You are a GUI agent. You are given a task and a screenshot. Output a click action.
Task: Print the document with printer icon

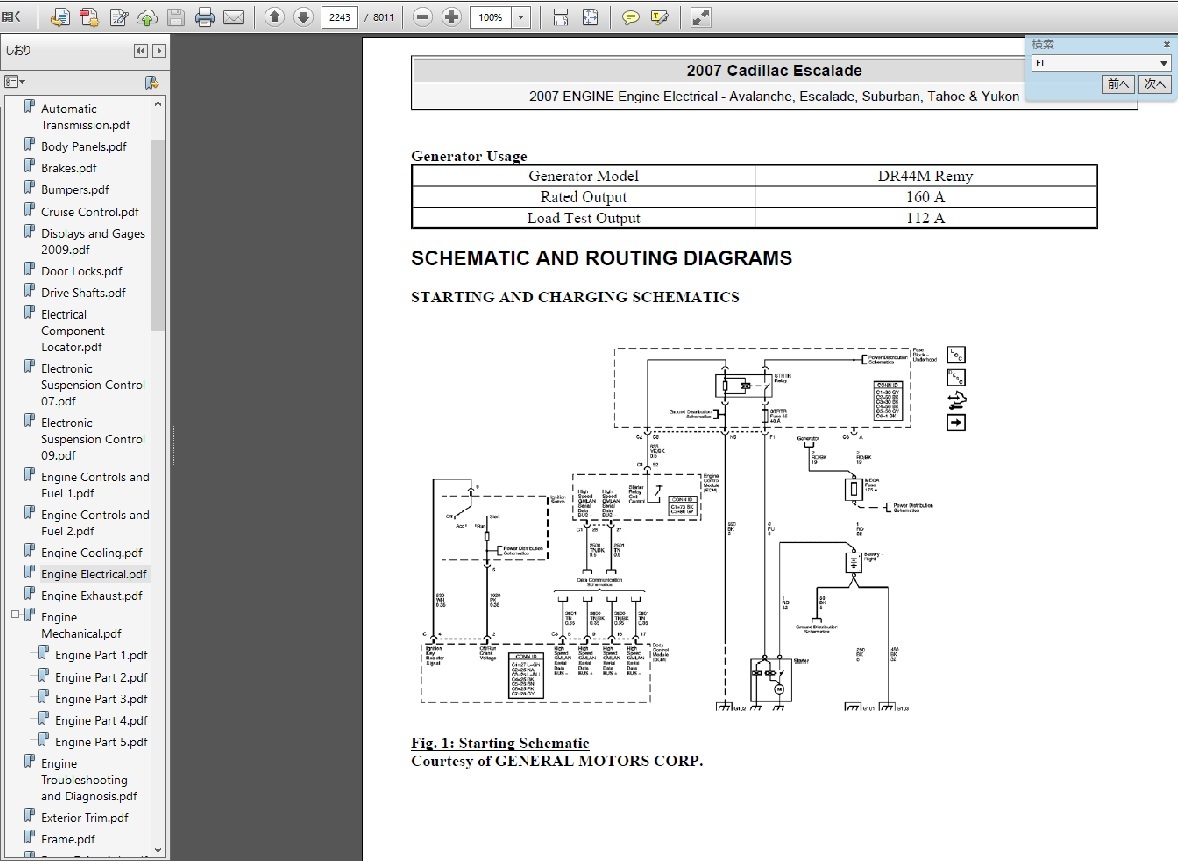[204, 17]
